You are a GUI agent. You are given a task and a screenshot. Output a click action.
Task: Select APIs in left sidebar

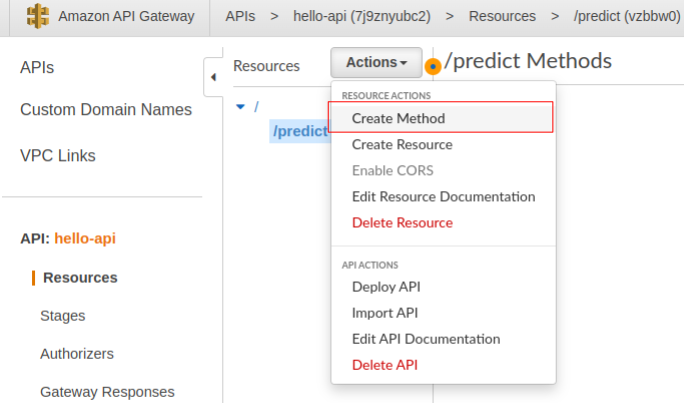pyautogui.click(x=37, y=68)
